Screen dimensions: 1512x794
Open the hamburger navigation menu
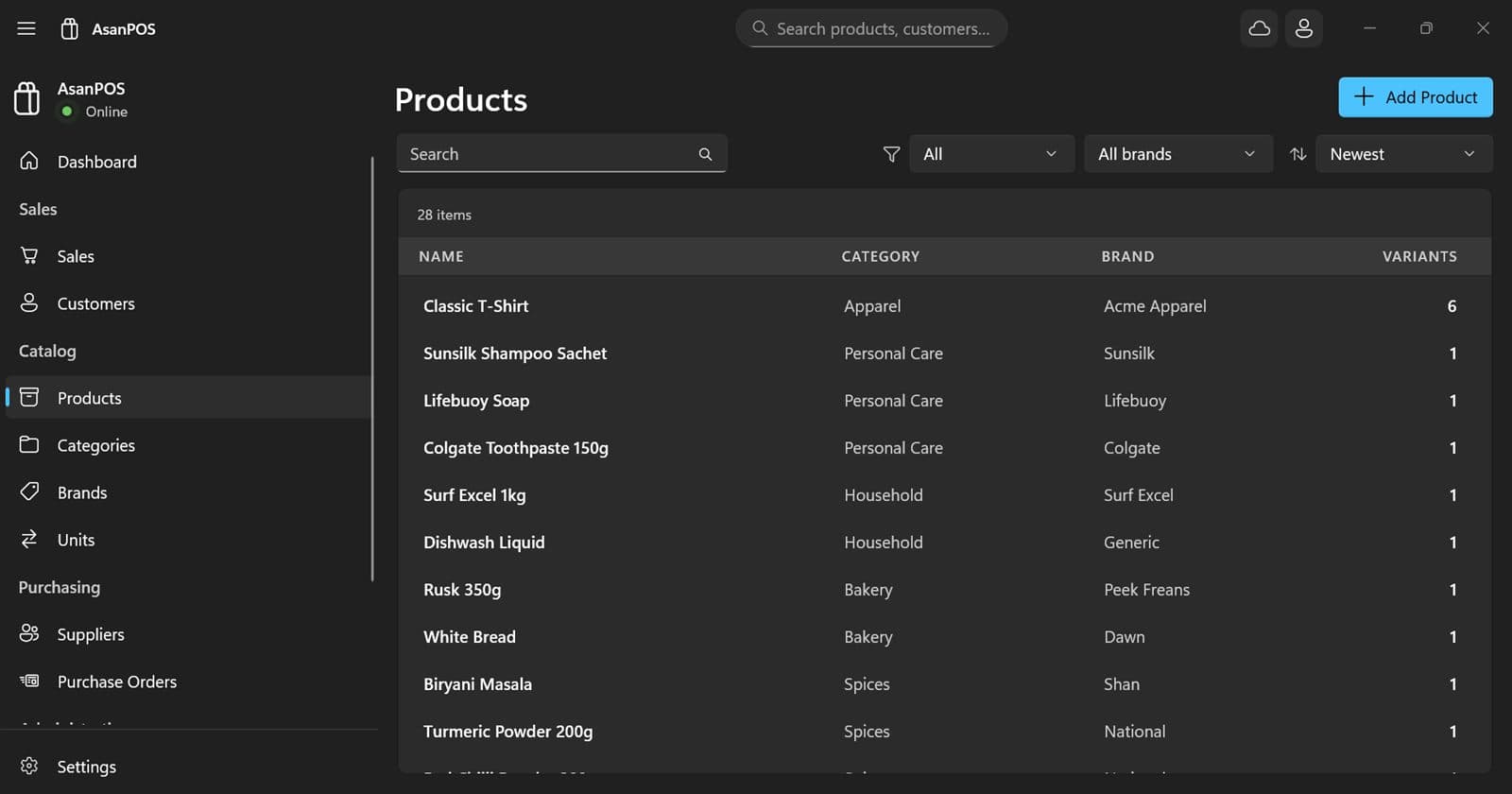click(x=26, y=28)
